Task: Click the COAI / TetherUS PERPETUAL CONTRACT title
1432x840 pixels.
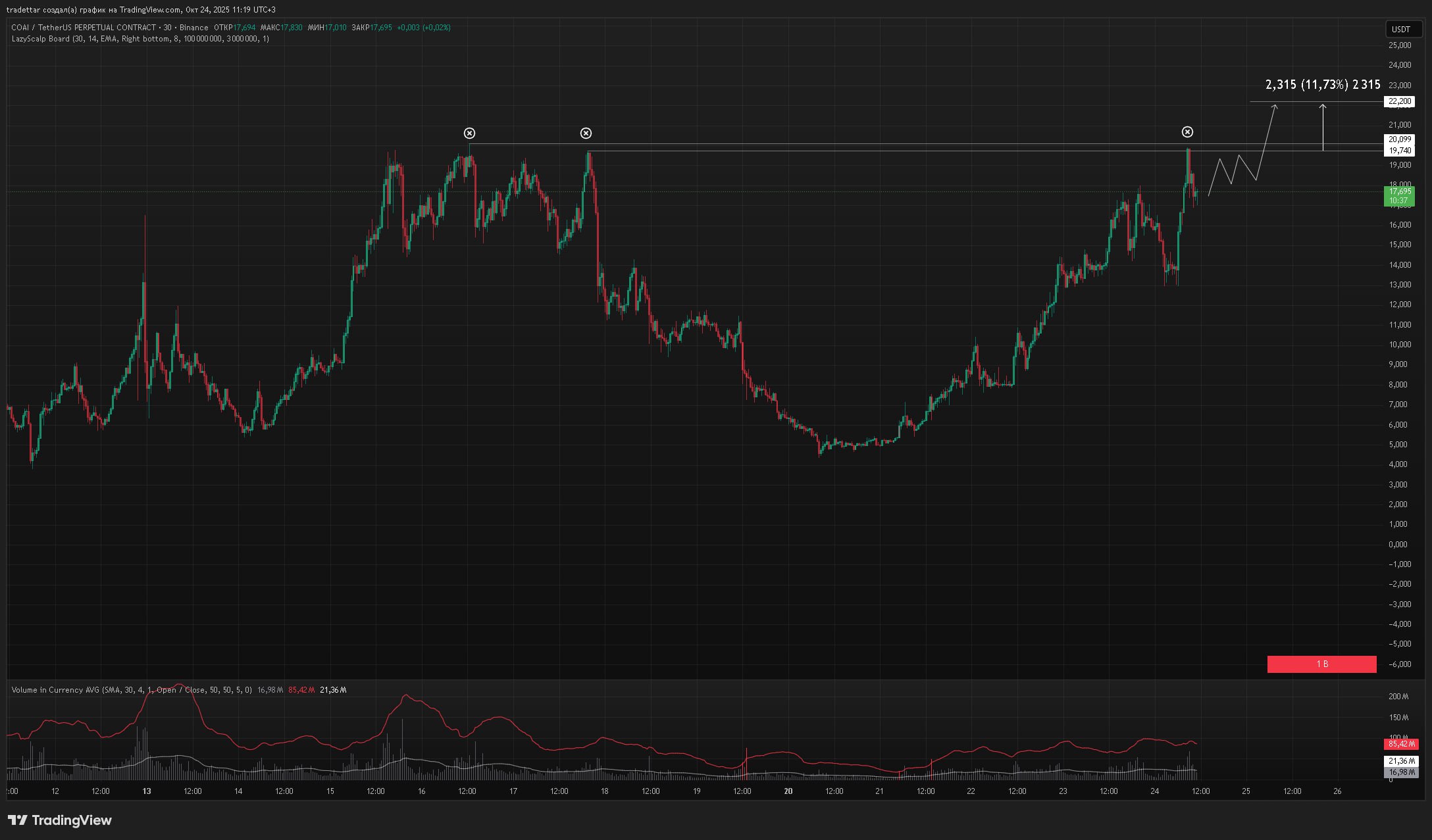Action: coord(84,28)
